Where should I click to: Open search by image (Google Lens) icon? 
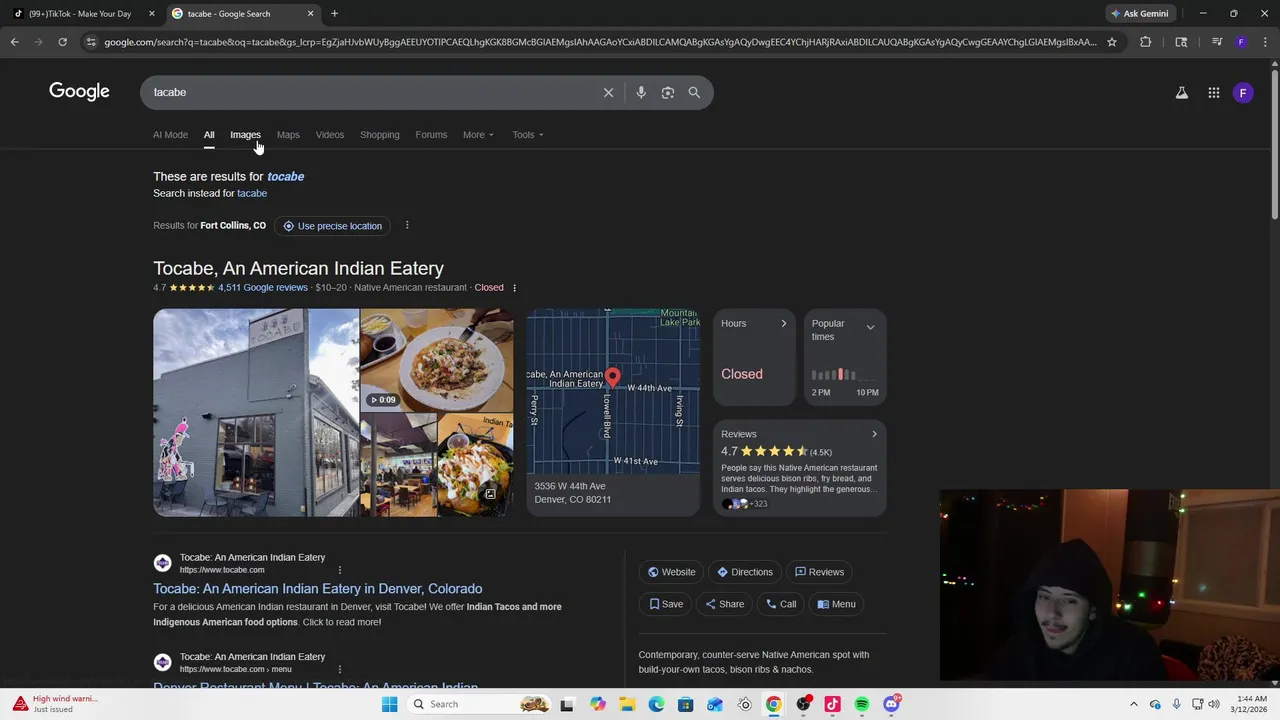pos(668,92)
